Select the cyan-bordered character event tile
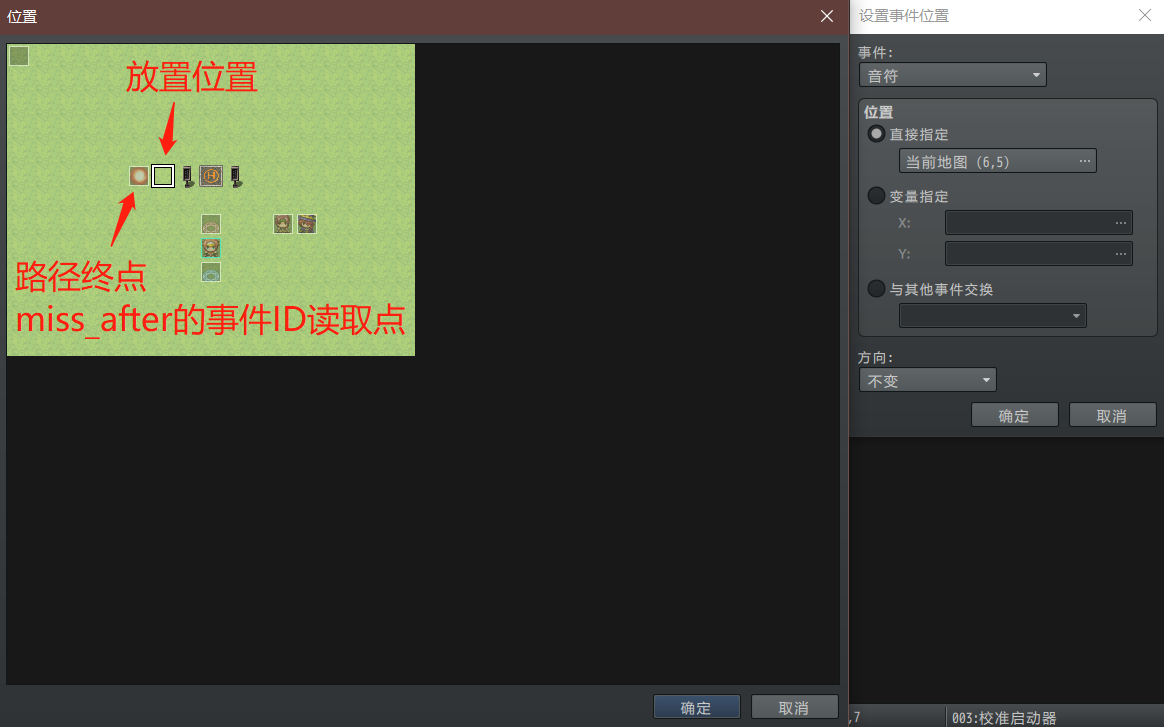The width and height of the screenshot is (1164, 727). point(211,248)
